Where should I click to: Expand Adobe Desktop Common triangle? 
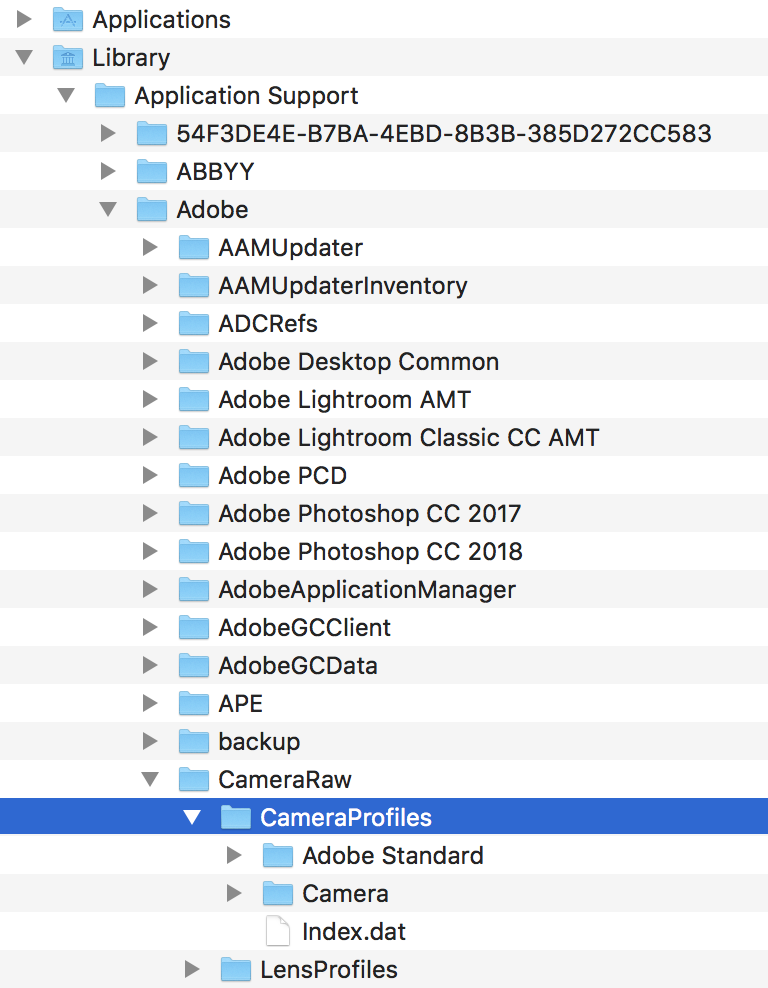click(150, 362)
